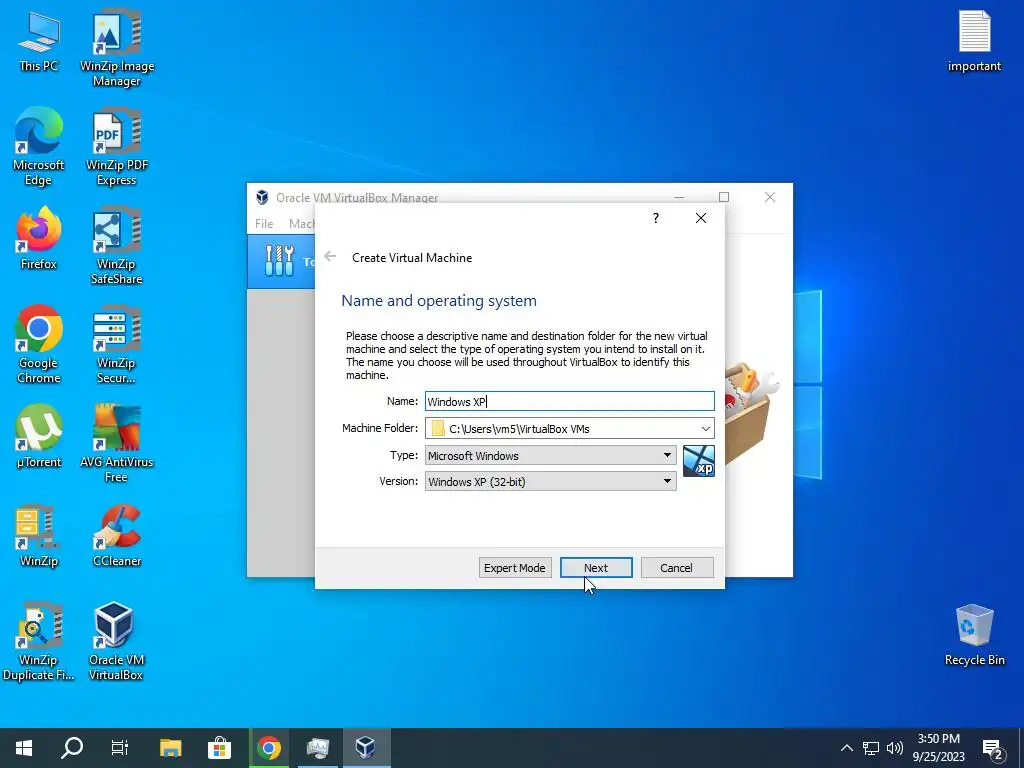Open WinZip Image Manager desktop shortcut
The height and width of the screenshot is (768, 1024).
(117, 48)
